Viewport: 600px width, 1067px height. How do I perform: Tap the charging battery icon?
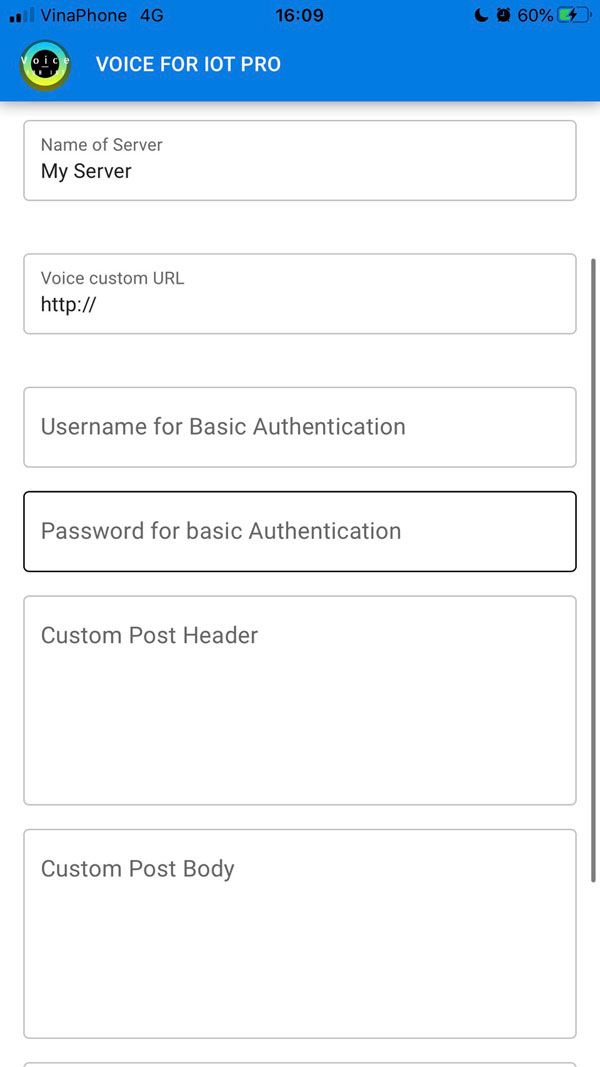pos(575,15)
